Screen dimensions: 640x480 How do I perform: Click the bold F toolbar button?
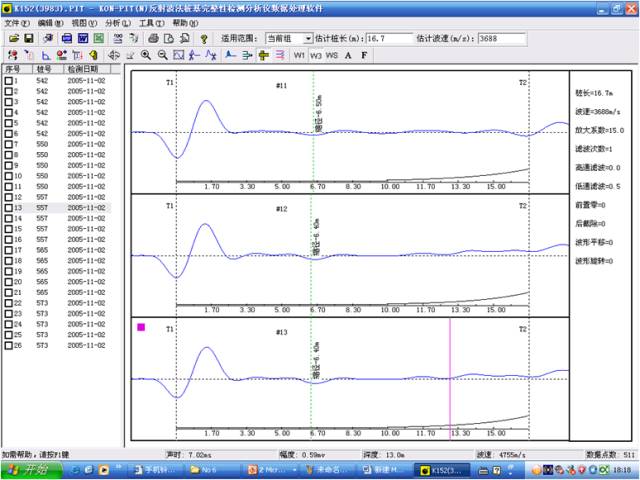click(x=364, y=55)
